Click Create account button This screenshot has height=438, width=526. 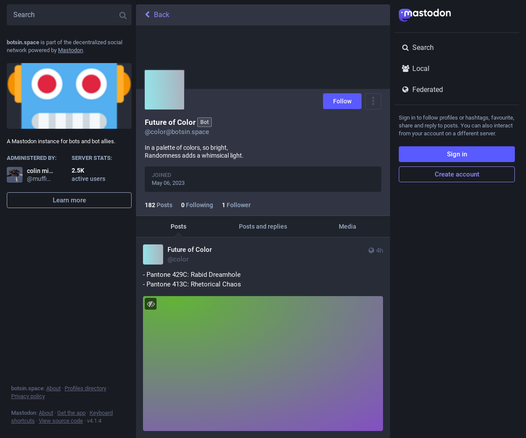pos(457,174)
